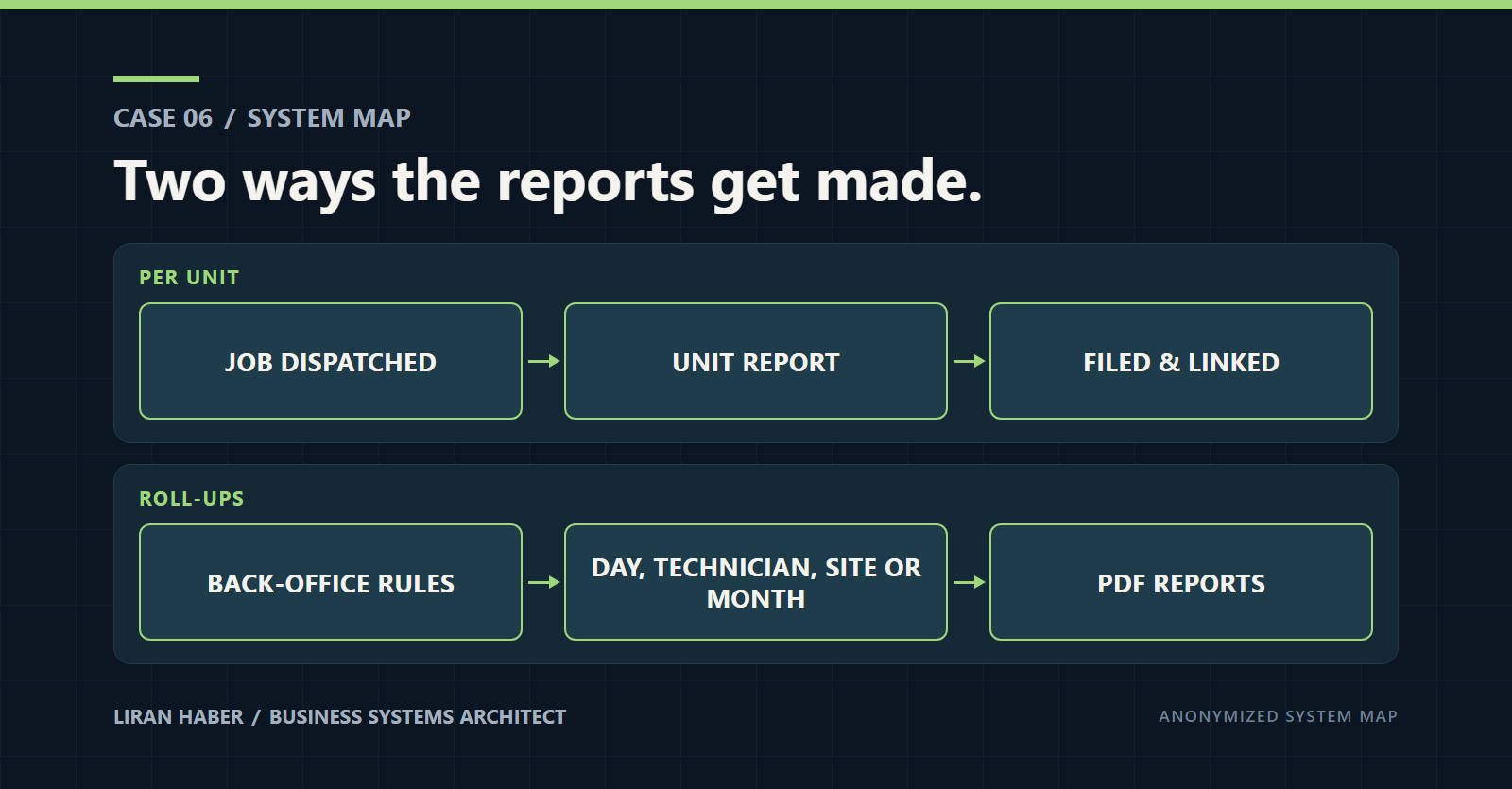Click the PER UNIT section label
The image size is (1512, 789).
click(189, 278)
